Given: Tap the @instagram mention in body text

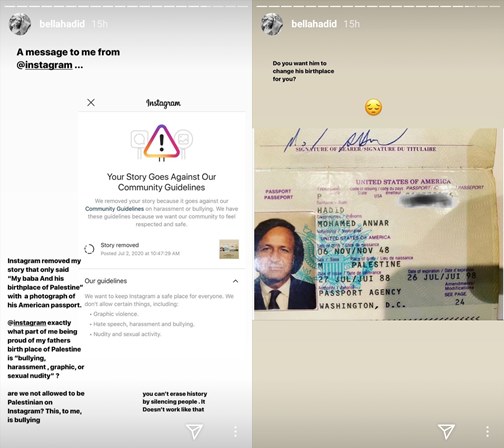Looking at the screenshot, I should [27, 323].
